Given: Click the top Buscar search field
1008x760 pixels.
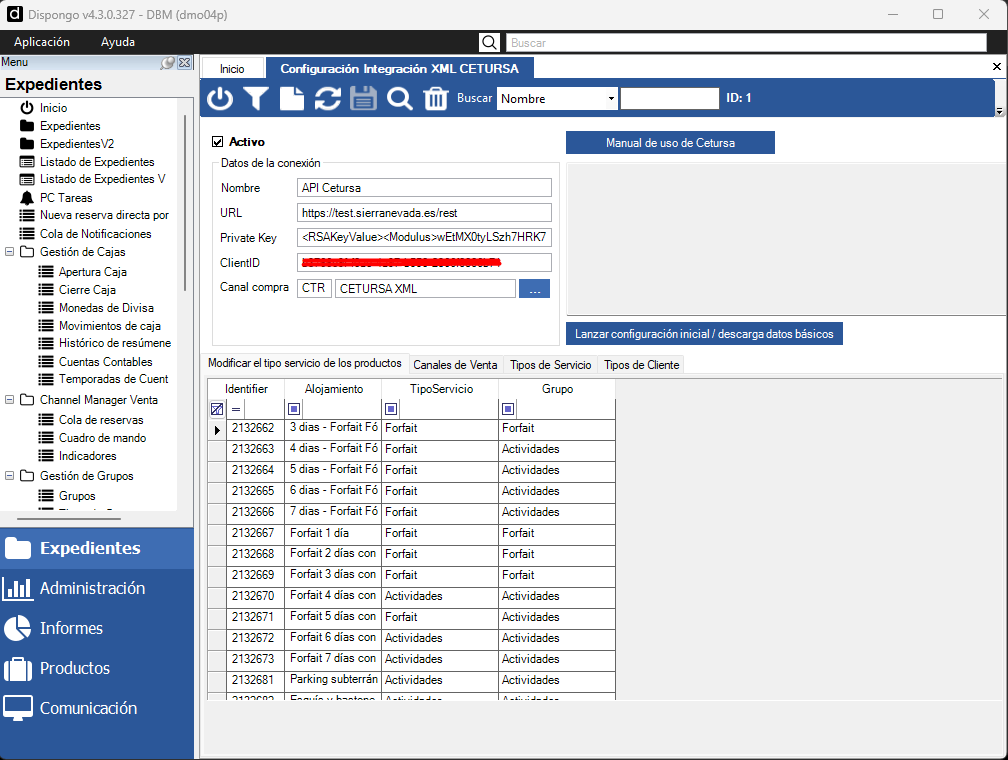Looking at the screenshot, I should tap(746, 42).
